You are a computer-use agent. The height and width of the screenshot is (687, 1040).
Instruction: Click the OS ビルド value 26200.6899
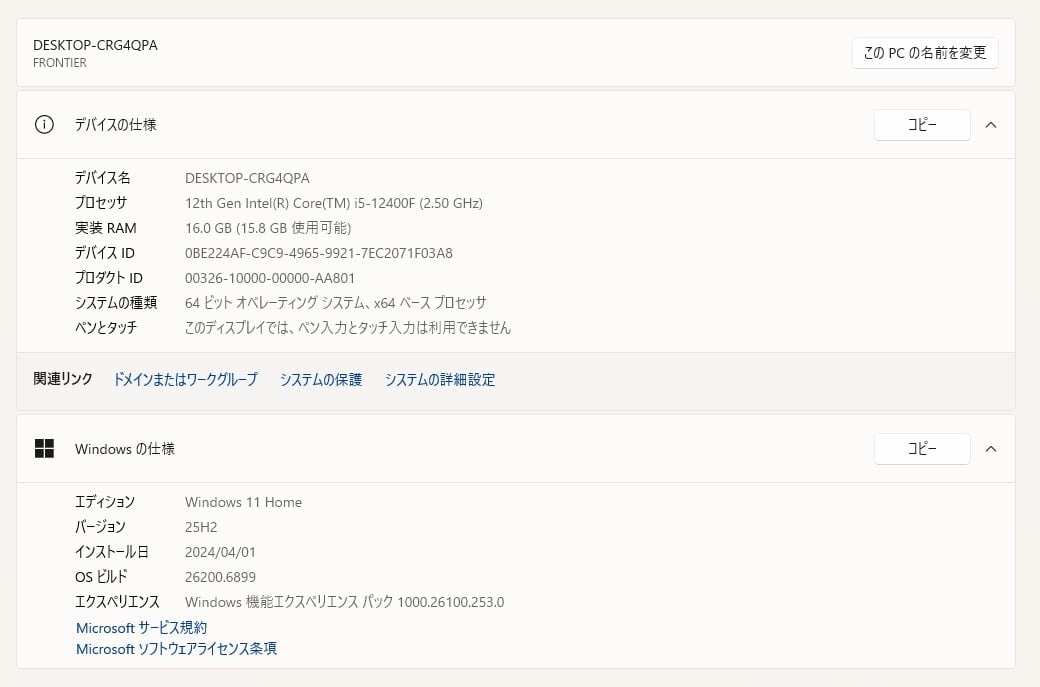click(x=220, y=578)
